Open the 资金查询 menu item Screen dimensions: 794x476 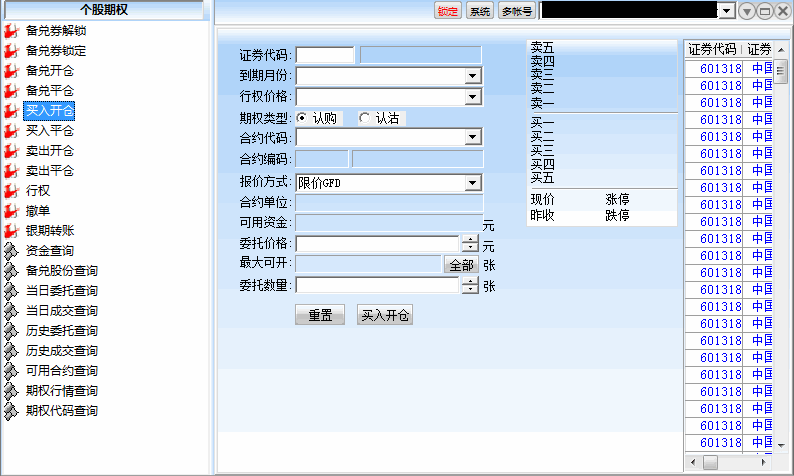click(x=50, y=251)
